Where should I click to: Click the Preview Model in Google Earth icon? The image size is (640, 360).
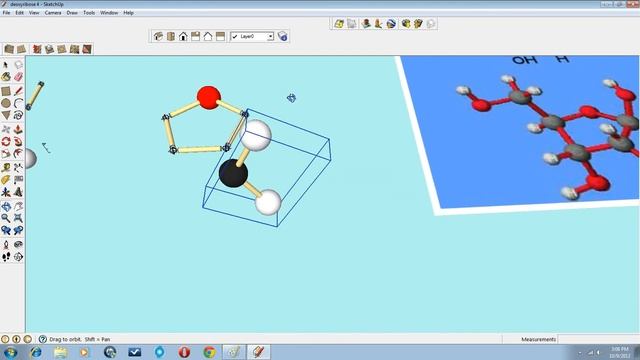391,24
